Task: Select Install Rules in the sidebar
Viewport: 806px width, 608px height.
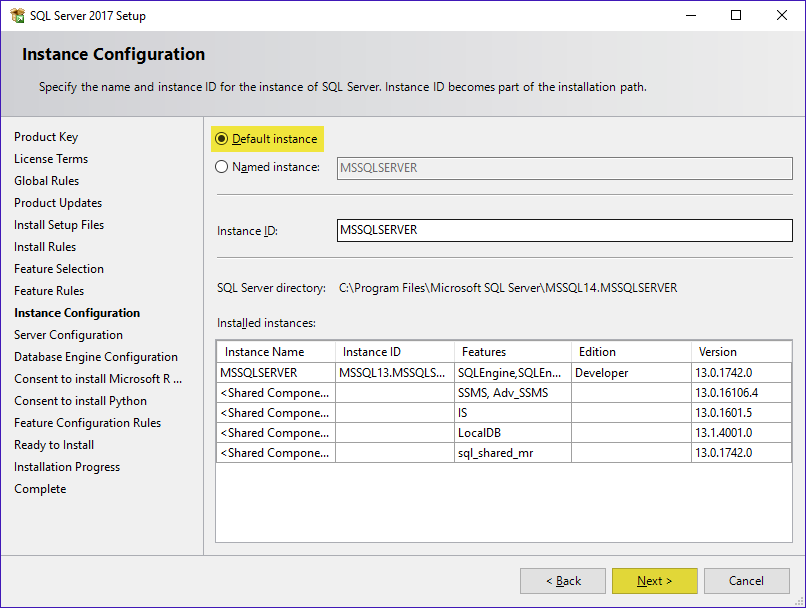Action: [x=45, y=247]
